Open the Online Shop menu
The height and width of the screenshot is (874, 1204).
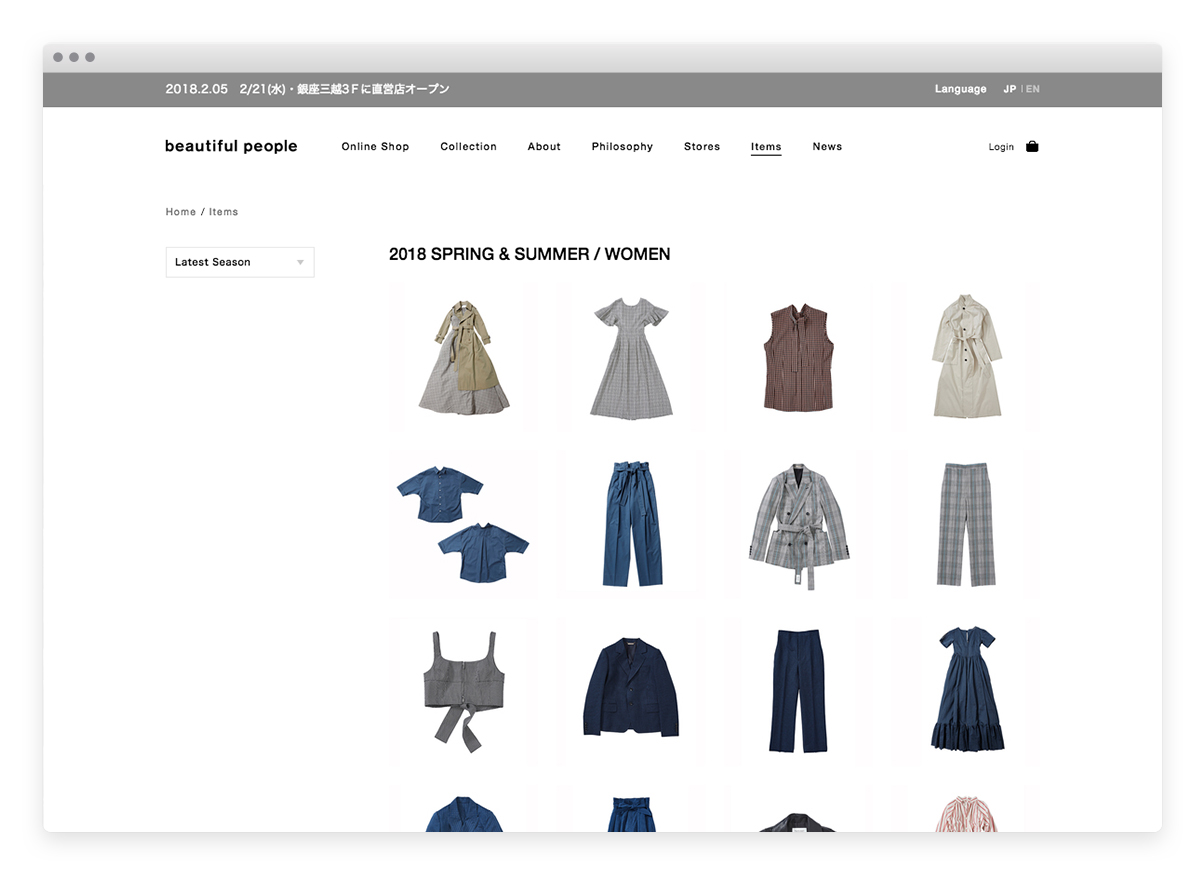[375, 146]
